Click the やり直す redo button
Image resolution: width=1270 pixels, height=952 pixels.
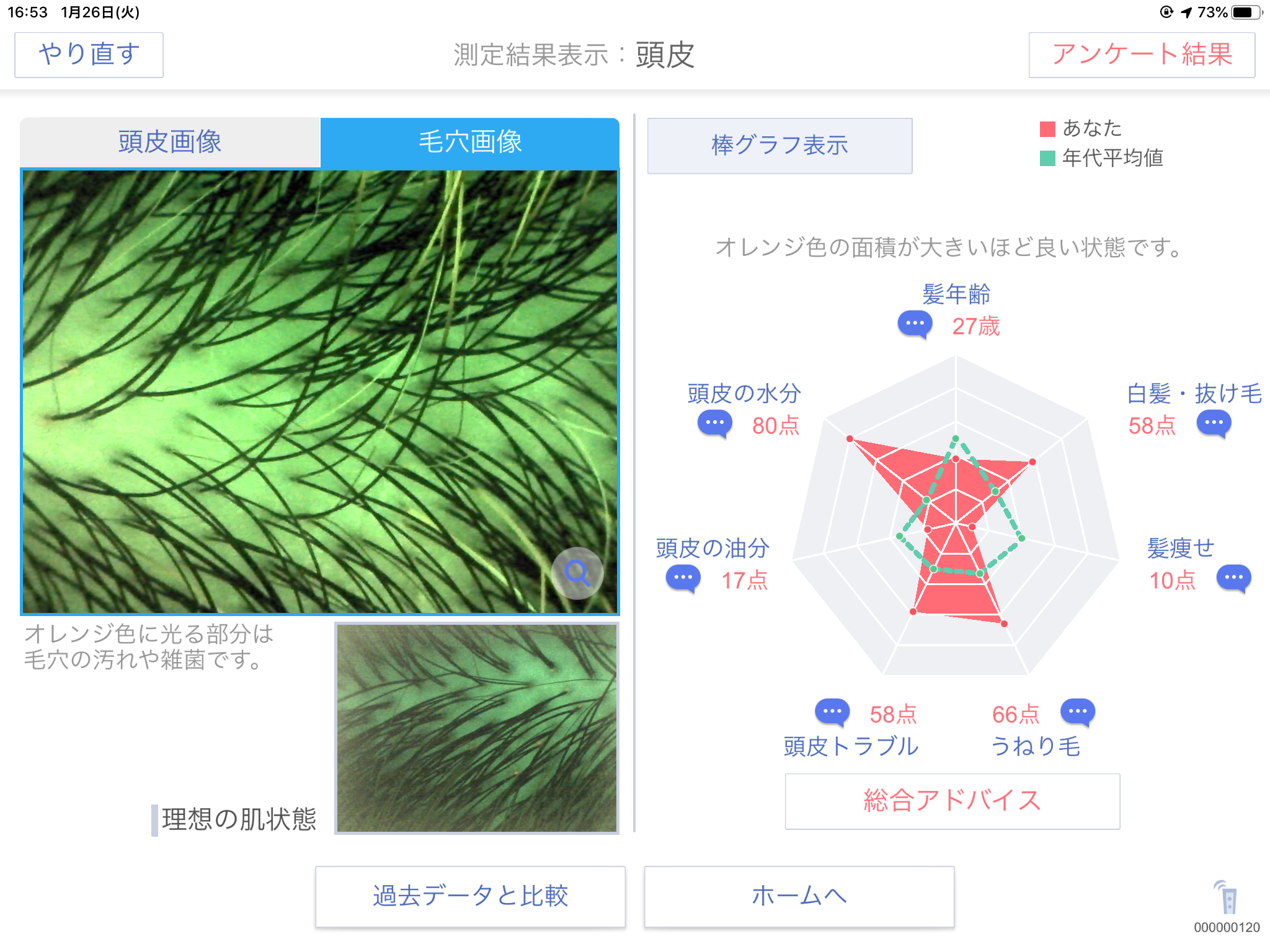pyautogui.click(x=89, y=55)
